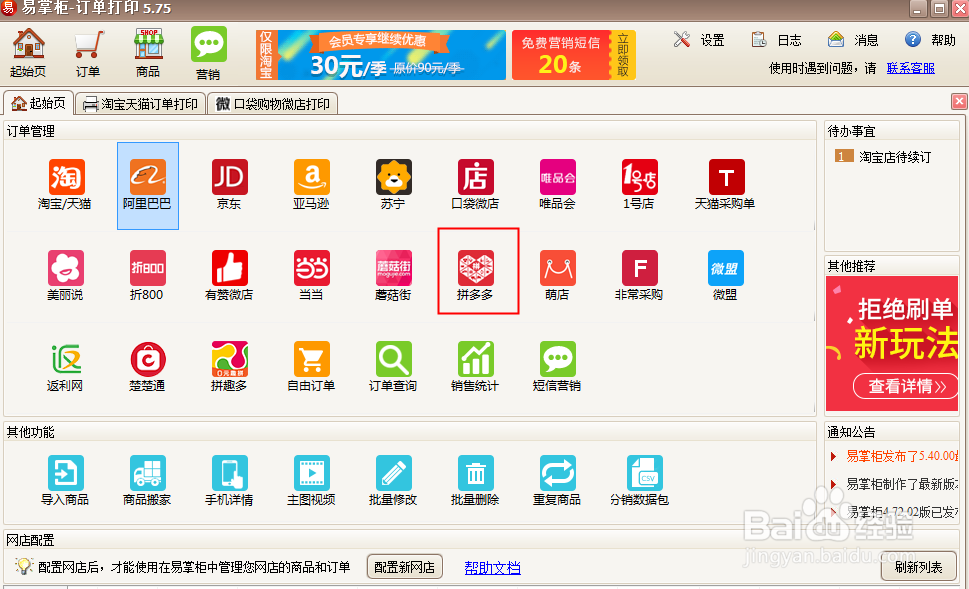Viewport: 969px width, 589px height.
Task: Select the 阿里巴巴 platform icon
Action: 147,185
